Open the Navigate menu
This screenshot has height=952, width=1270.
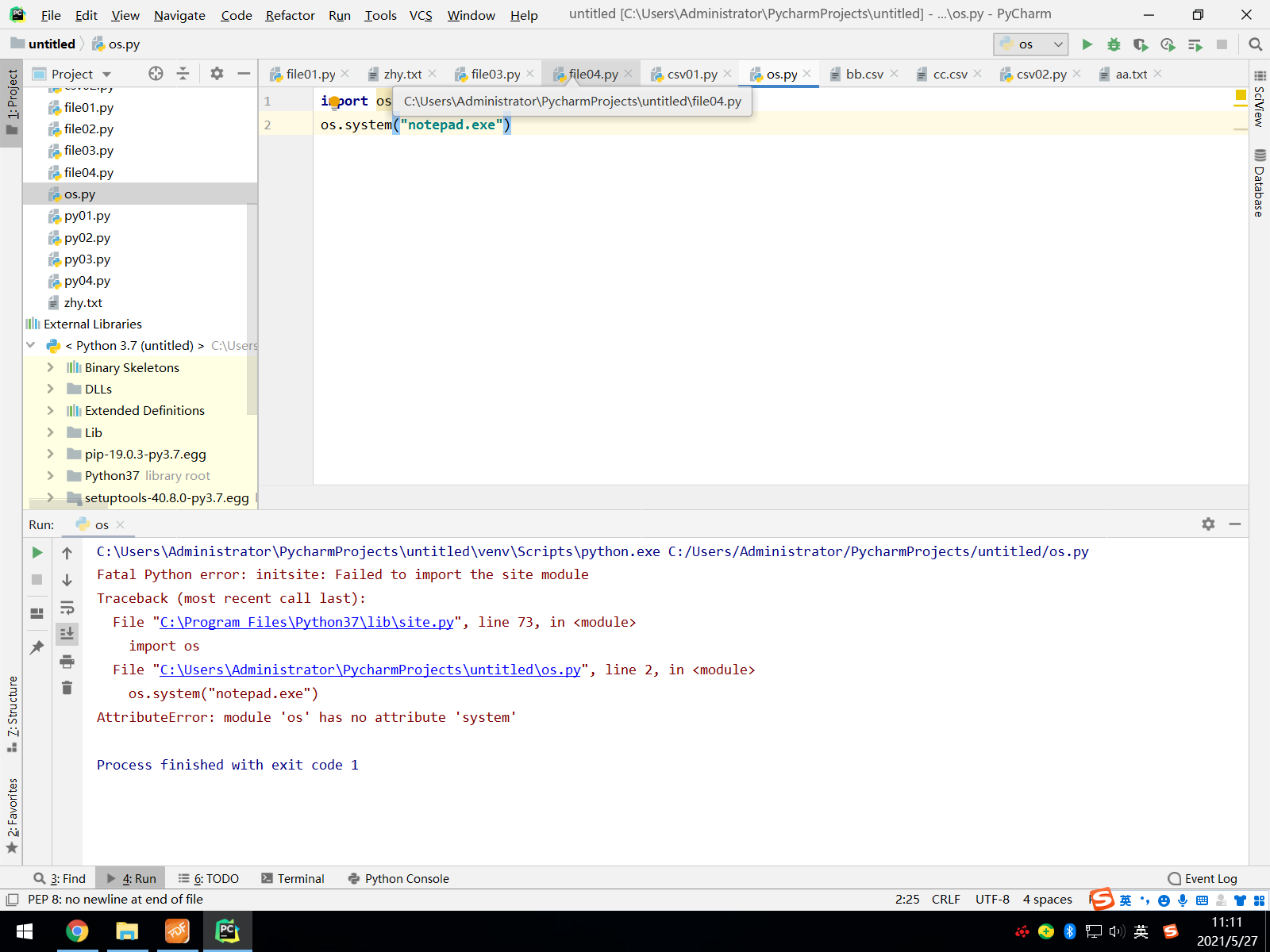pyautogui.click(x=179, y=15)
